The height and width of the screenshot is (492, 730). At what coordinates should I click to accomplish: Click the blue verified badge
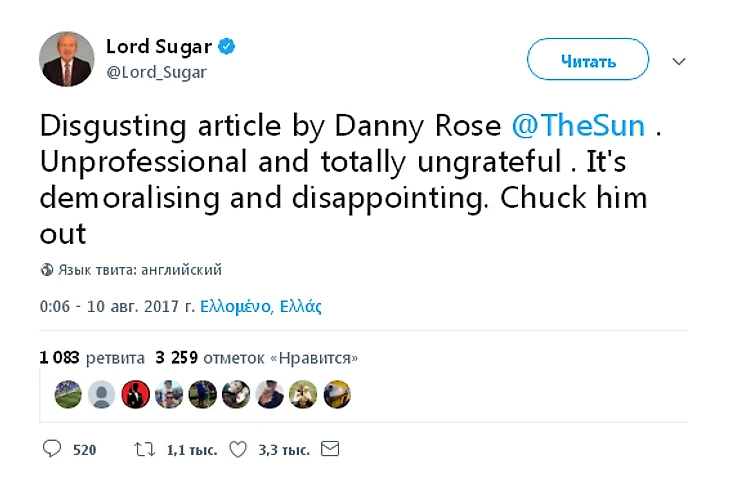tap(227, 47)
